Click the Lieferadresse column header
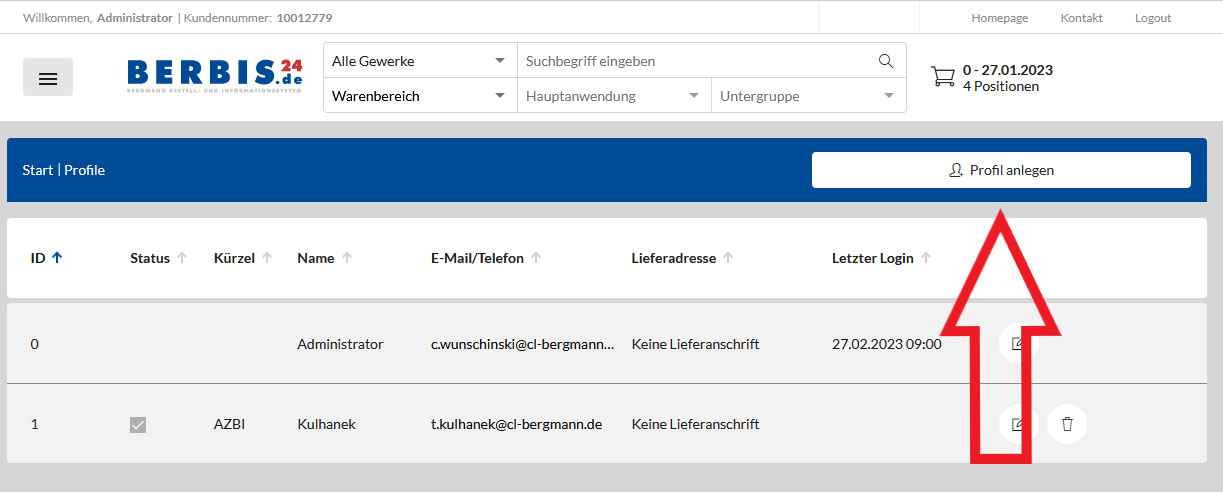1223x492 pixels. pos(674,258)
